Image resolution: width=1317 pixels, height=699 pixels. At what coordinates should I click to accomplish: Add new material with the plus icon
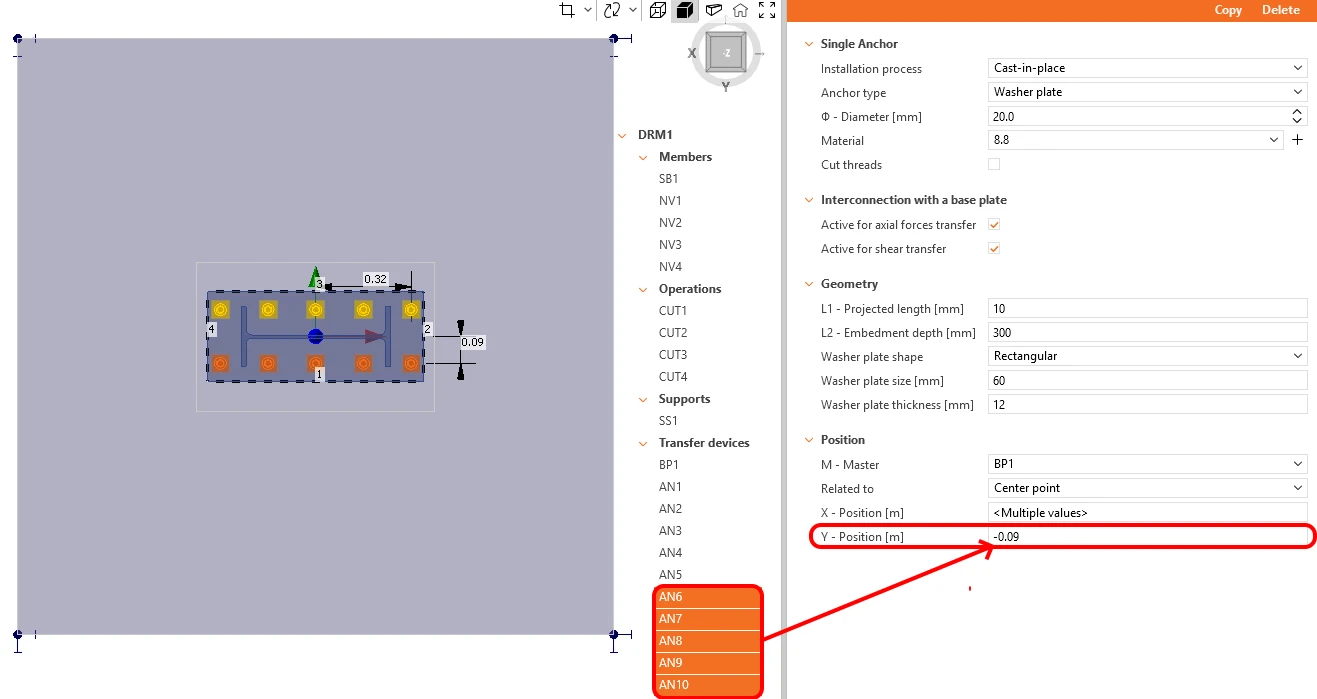tap(1298, 141)
